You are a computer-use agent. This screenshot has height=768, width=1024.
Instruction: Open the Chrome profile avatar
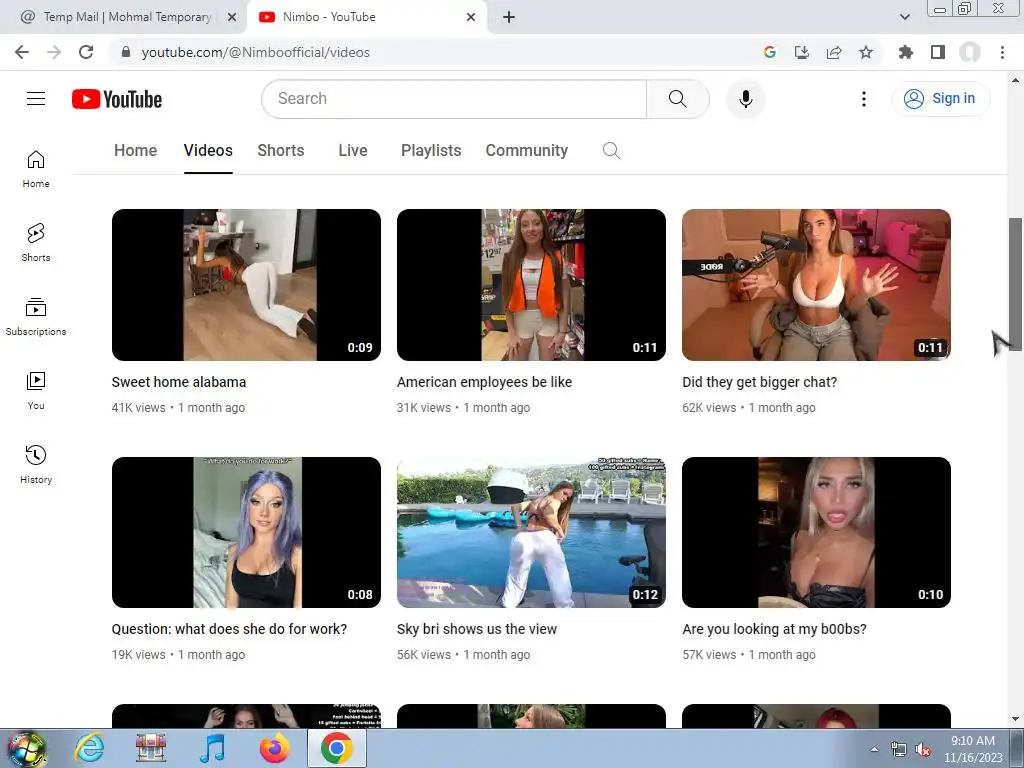(970, 52)
